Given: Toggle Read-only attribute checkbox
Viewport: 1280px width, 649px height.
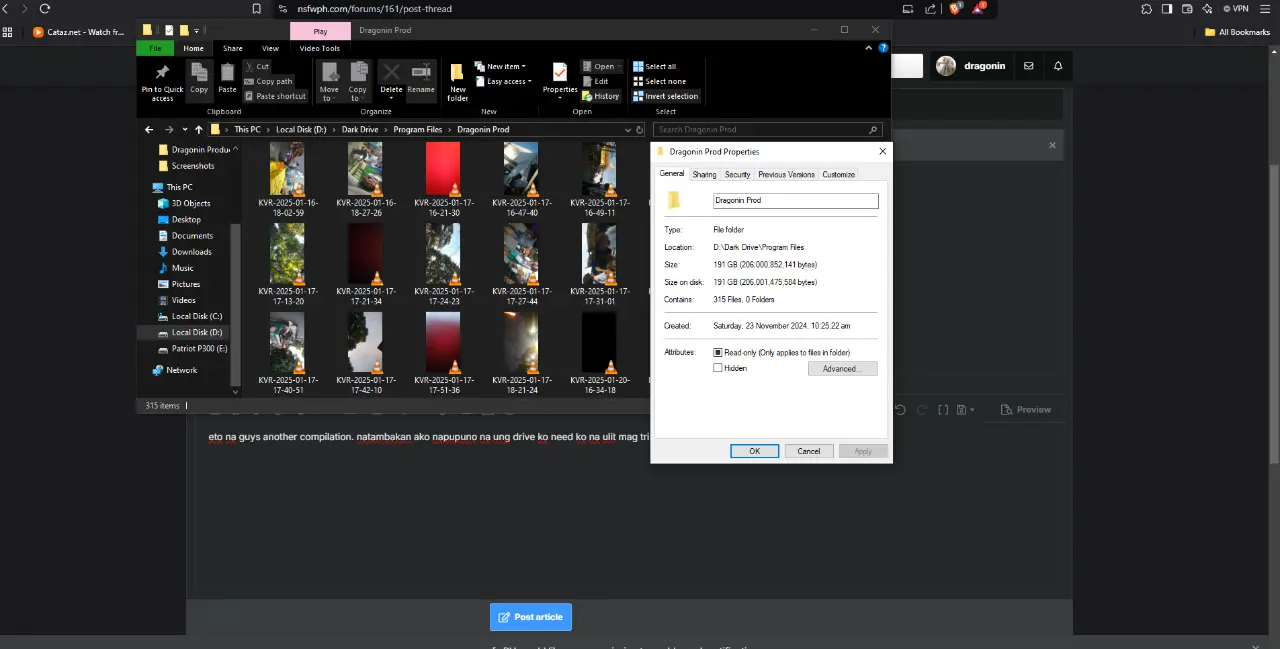Looking at the screenshot, I should [718, 353].
